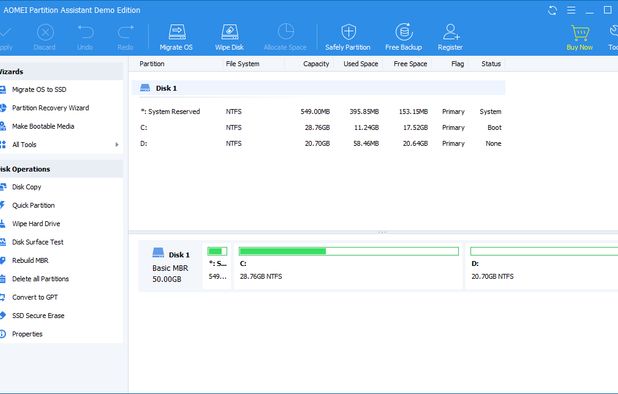Click the Status column header
The width and height of the screenshot is (618, 394).
pyautogui.click(x=491, y=64)
